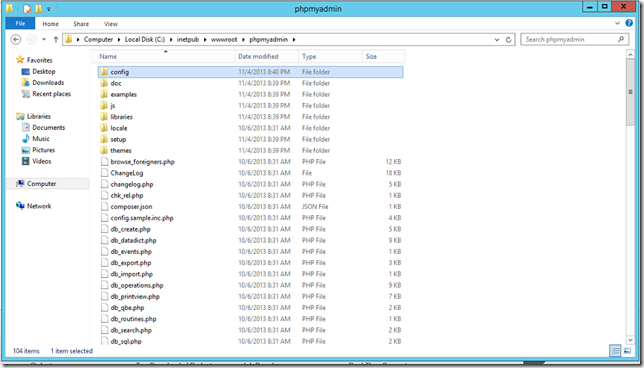Screen dimensions: 644x368
Task: Open Recent places in navigation pane
Action: 51,94
